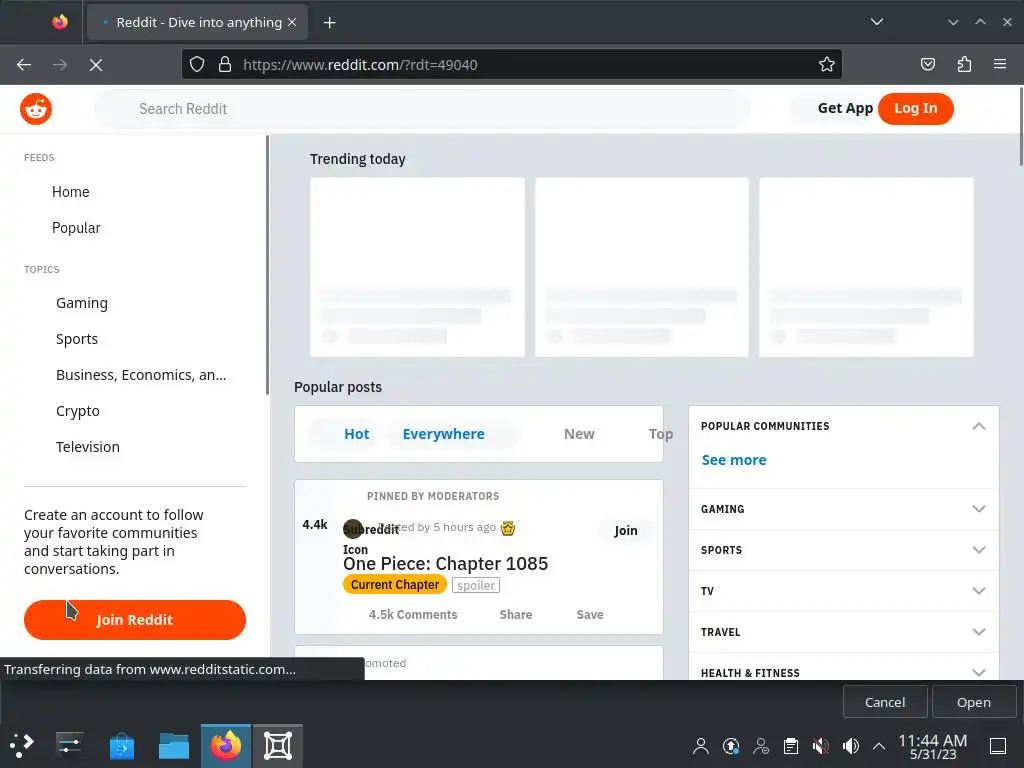Expand hidden system tray icons arrow

point(879,746)
